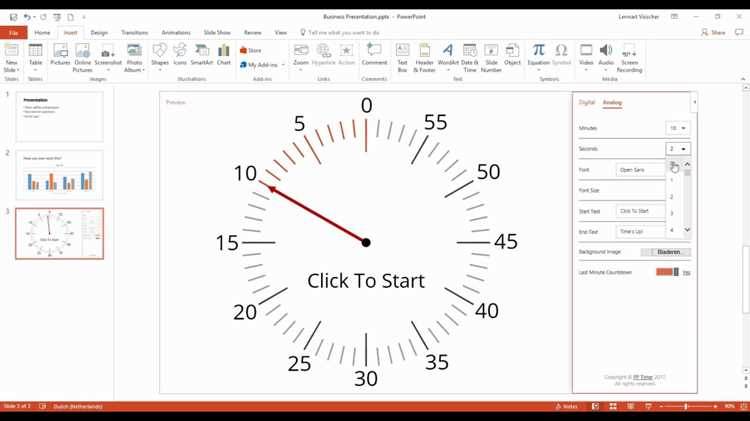The height and width of the screenshot is (421, 750).
Task: Insert a New Slide from the ribbon
Action: (x=11, y=57)
